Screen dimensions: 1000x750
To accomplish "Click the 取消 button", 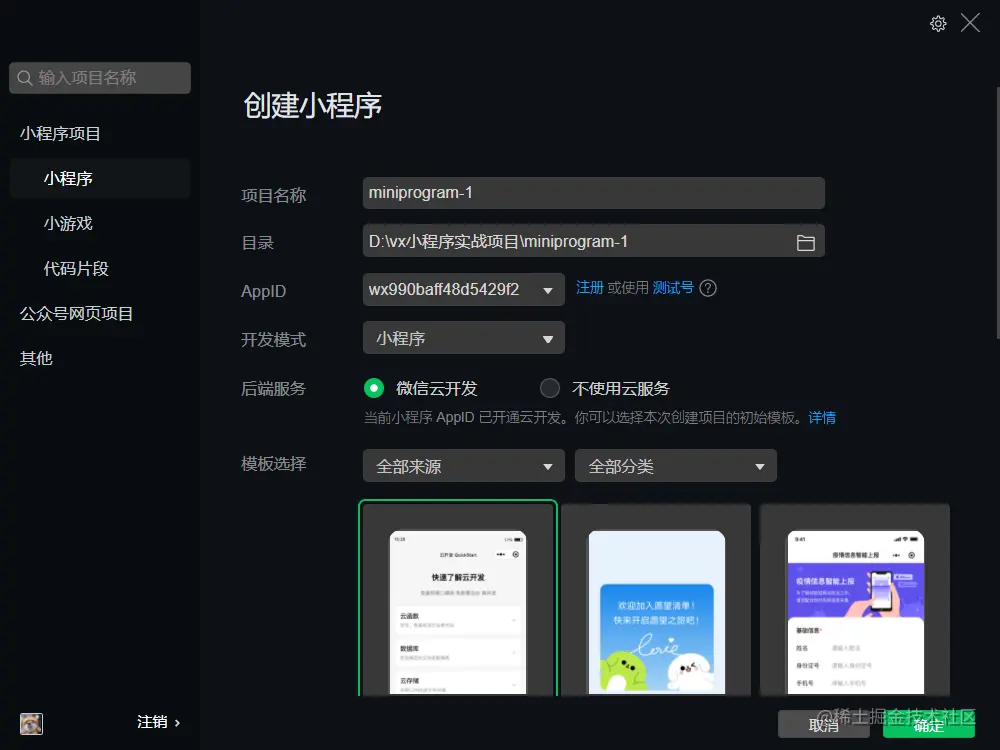I will [823, 725].
